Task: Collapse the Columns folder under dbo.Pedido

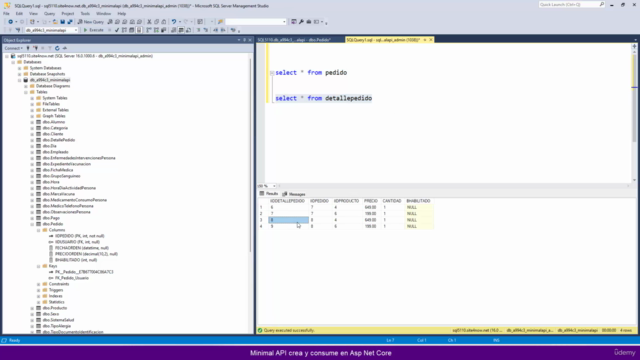Action: (x=39, y=230)
